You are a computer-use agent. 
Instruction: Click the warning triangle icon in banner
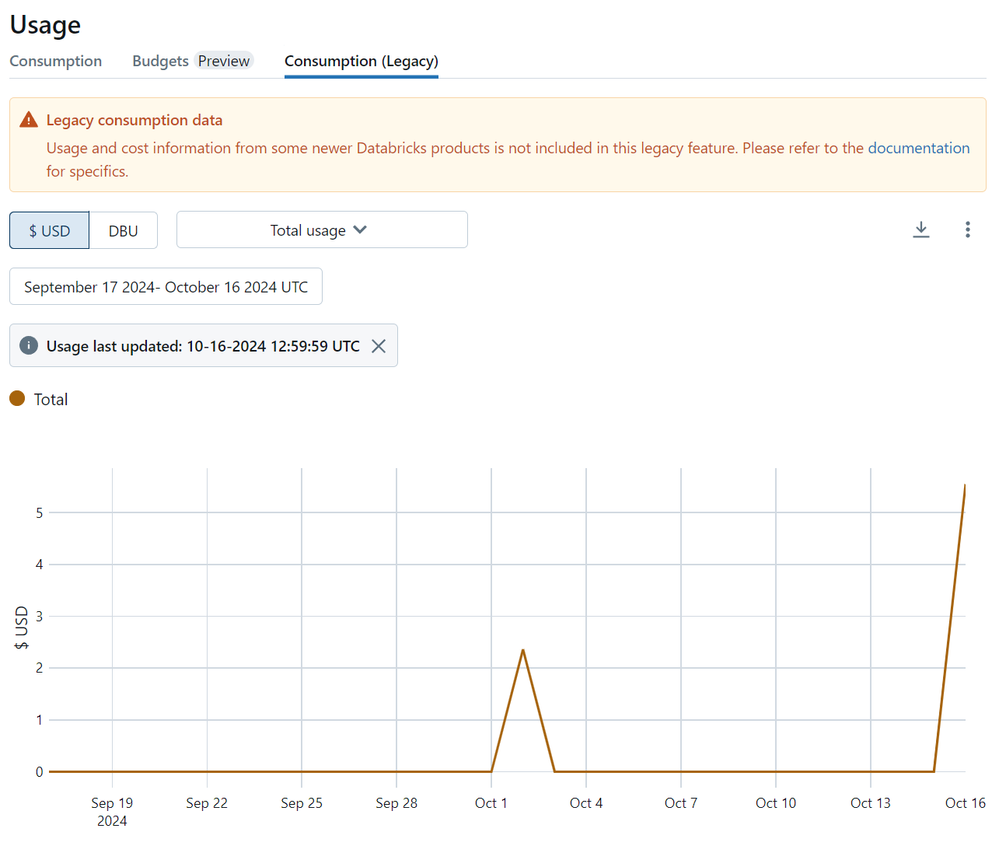[29, 120]
